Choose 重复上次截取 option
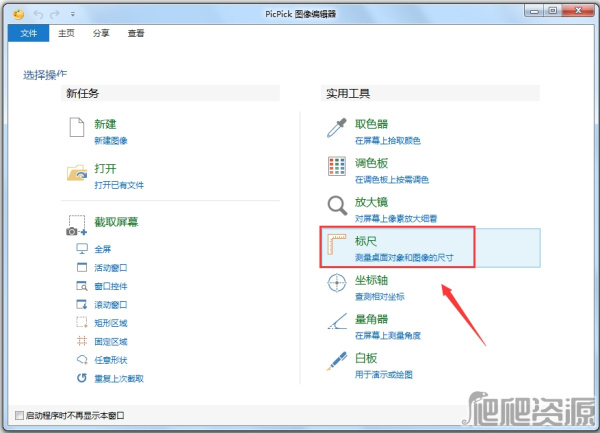The width and height of the screenshot is (600, 433). click(x=119, y=379)
